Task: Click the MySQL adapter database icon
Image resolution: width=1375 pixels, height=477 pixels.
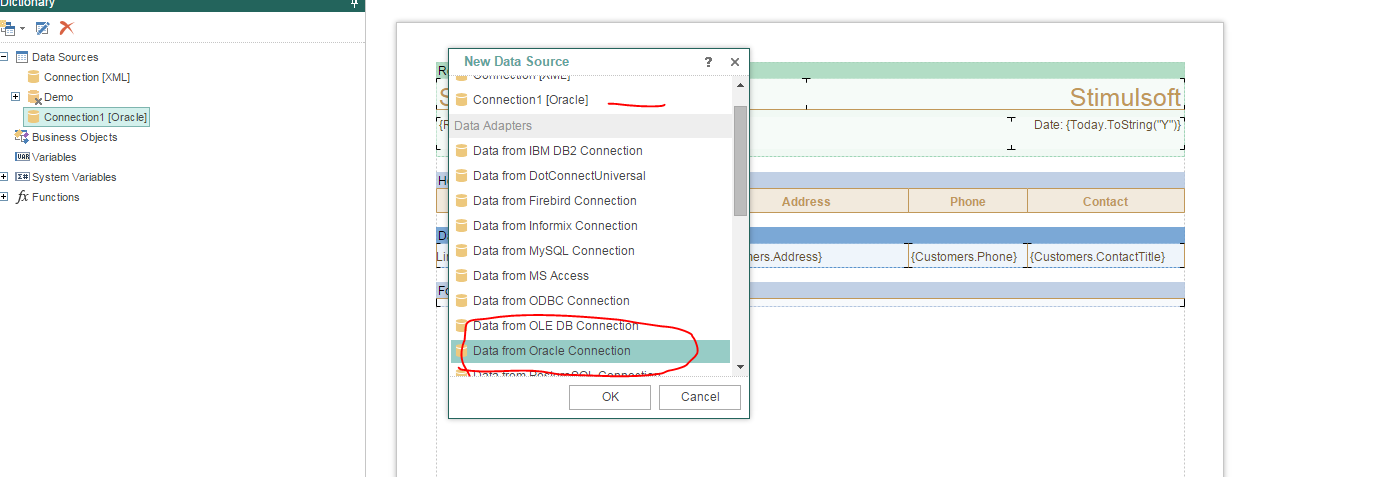Action: [x=461, y=251]
